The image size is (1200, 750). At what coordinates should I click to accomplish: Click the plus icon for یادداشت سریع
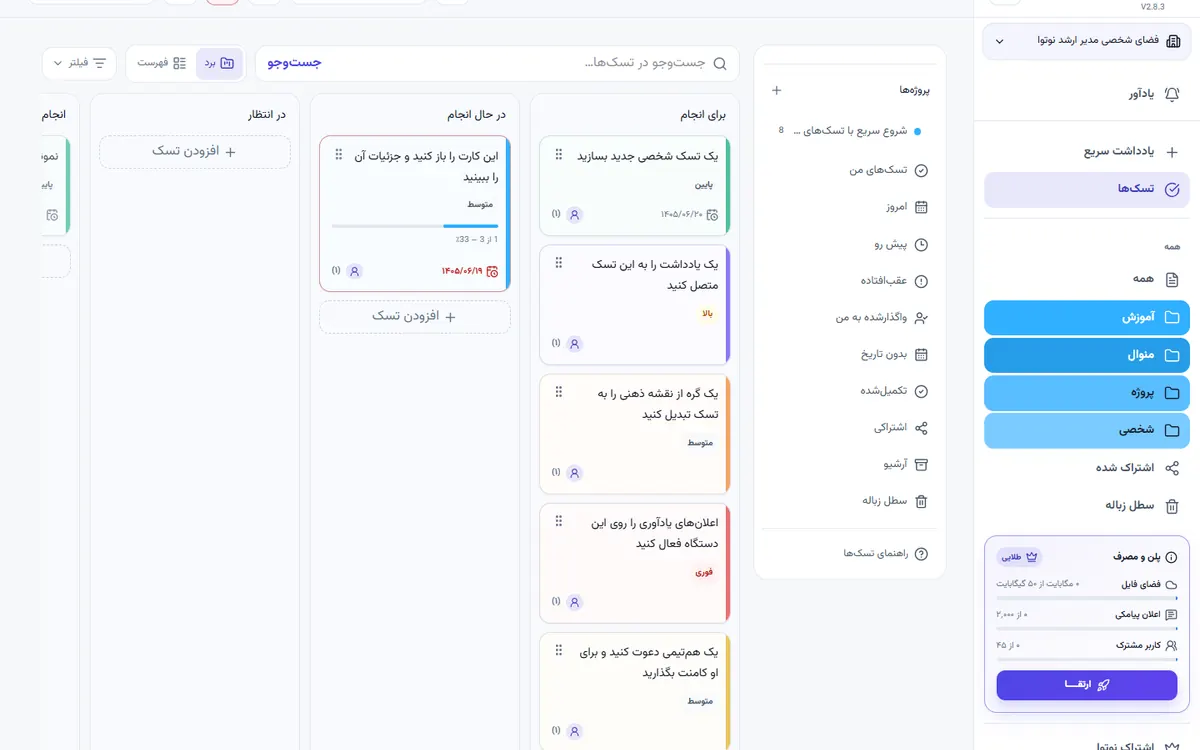(1172, 152)
